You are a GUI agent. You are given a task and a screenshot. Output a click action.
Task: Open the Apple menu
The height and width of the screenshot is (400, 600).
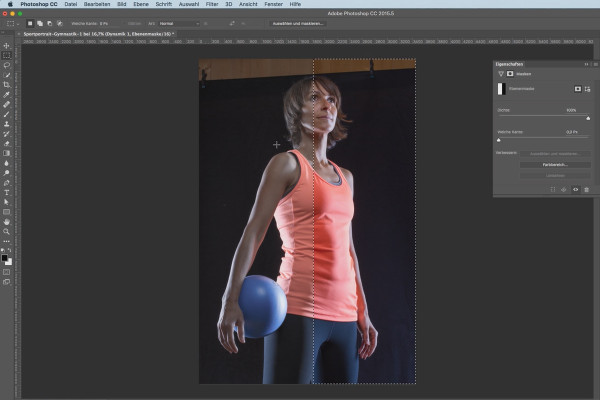click(x=10, y=4)
